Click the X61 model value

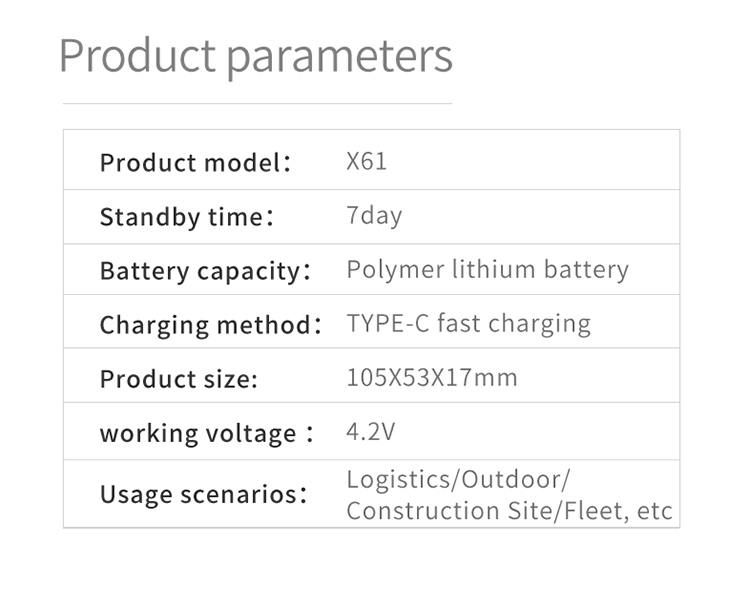366,161
